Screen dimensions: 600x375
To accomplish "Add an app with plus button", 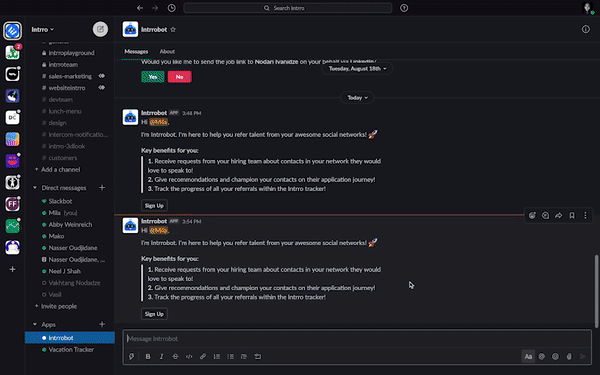I will point(102,324).
